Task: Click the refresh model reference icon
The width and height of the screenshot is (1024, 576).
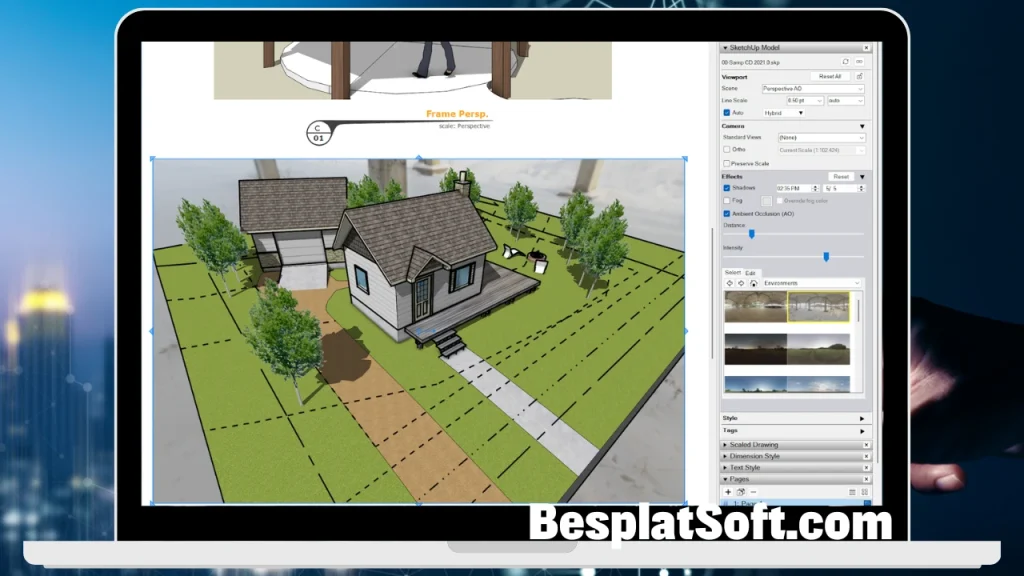Action: click(843, 60)
